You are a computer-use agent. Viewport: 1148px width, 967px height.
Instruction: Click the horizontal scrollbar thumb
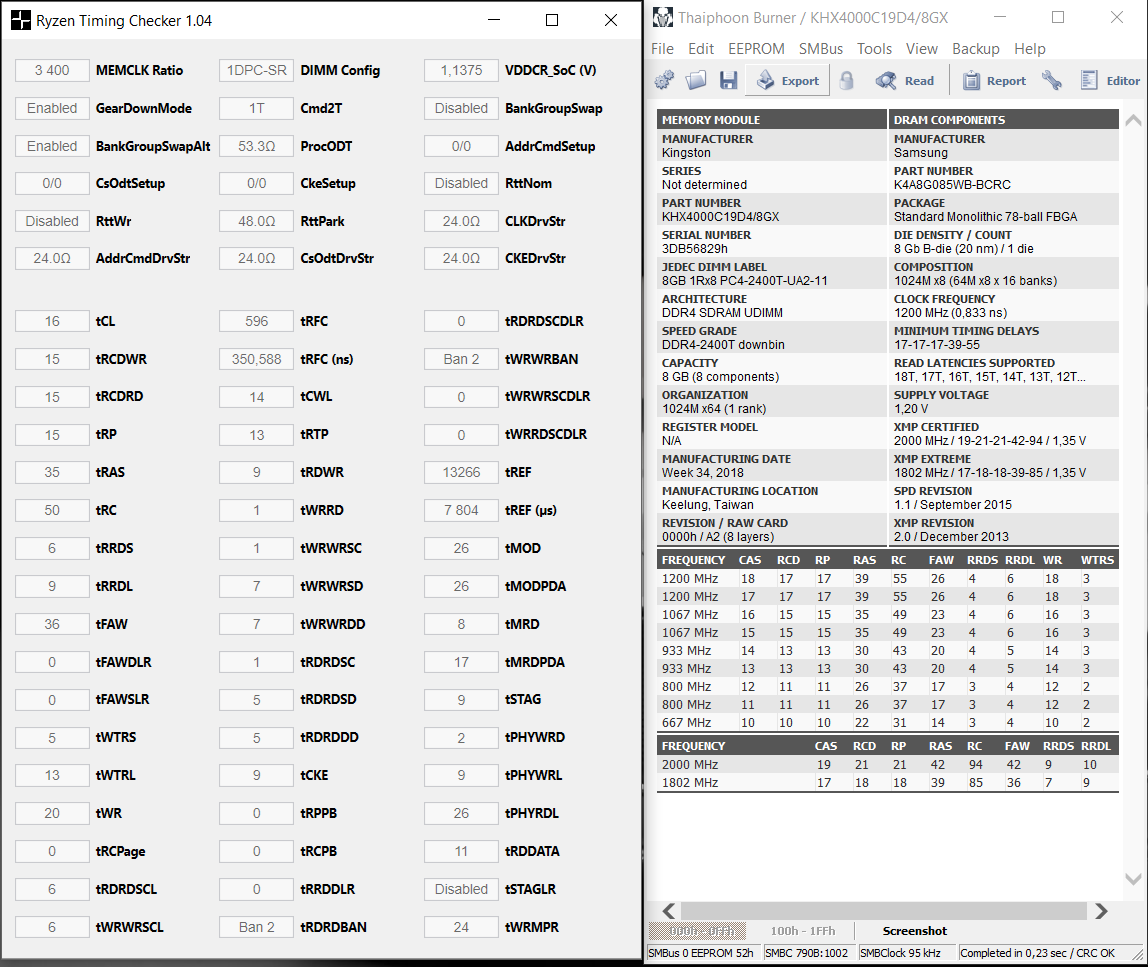point(884,911)
